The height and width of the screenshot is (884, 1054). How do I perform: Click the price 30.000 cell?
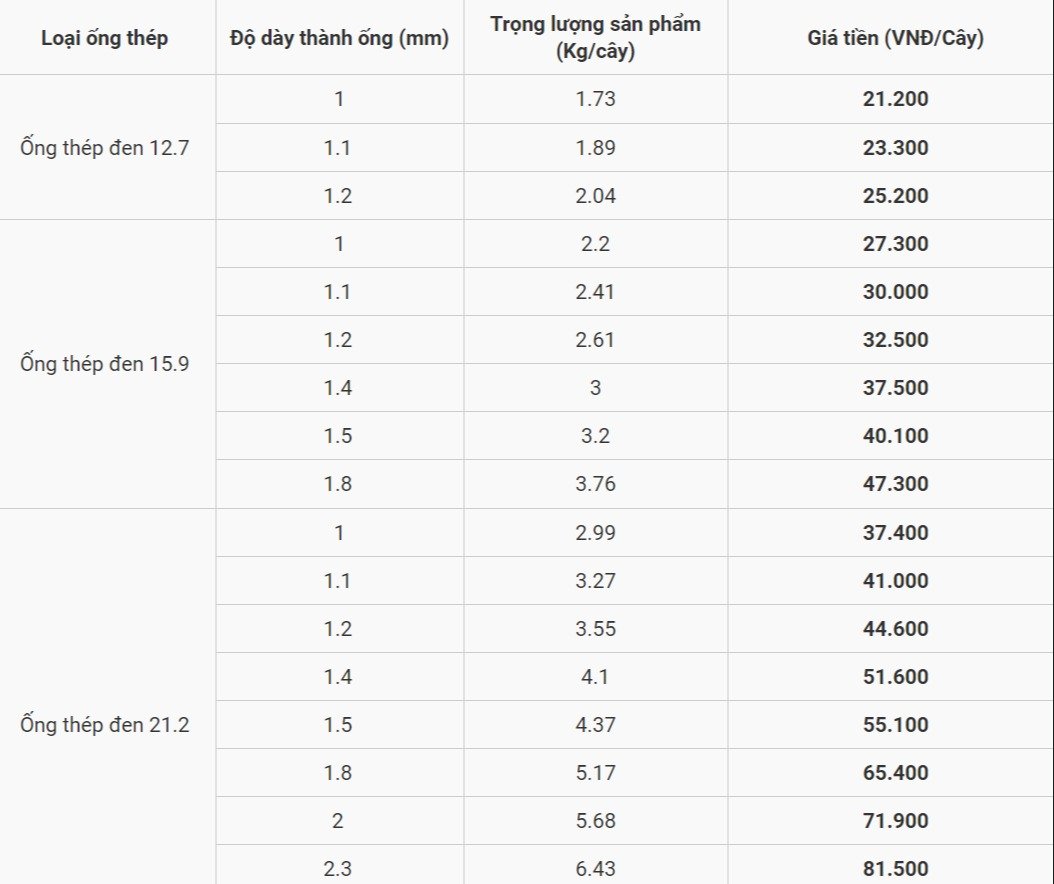895,292
